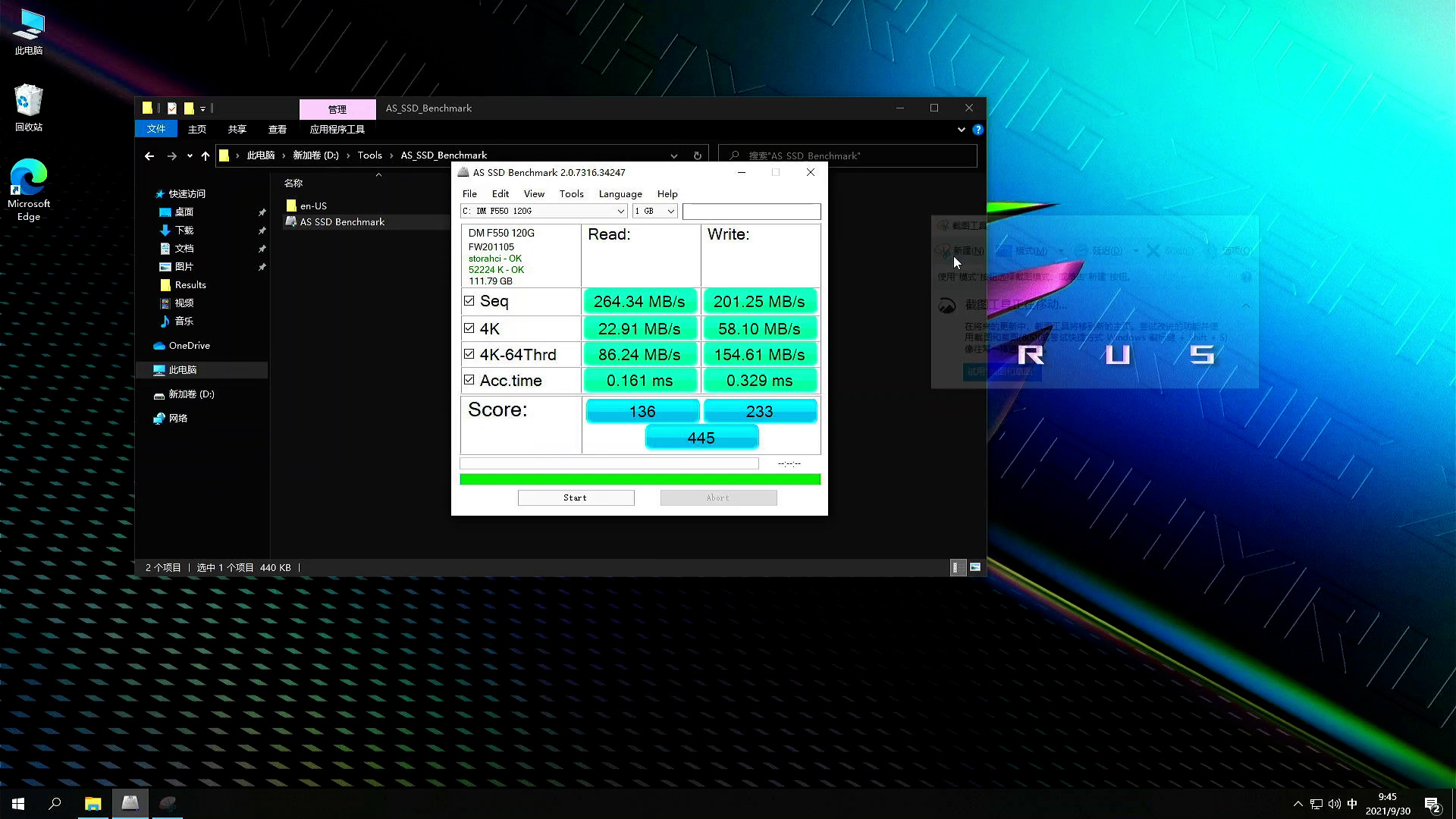Open the This PC desktop icon

[x=29, y=32]
